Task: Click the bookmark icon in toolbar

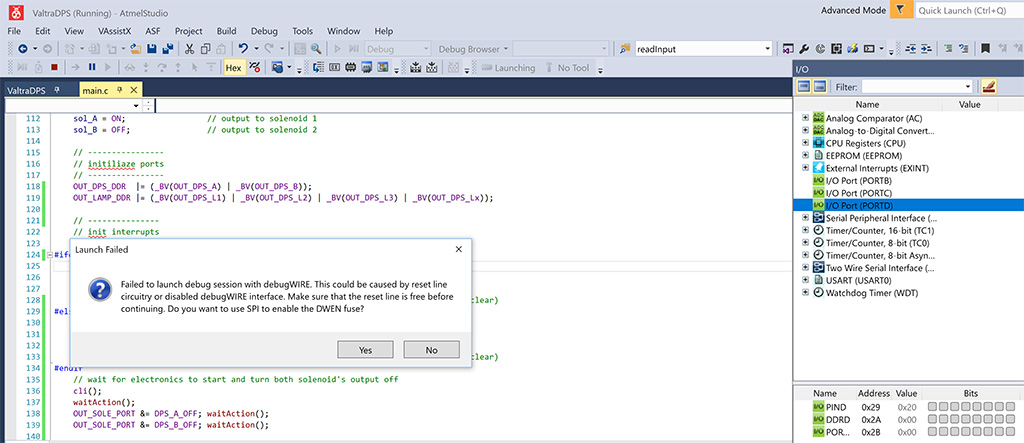Action: pyautogui.click(x=985, y=48)
